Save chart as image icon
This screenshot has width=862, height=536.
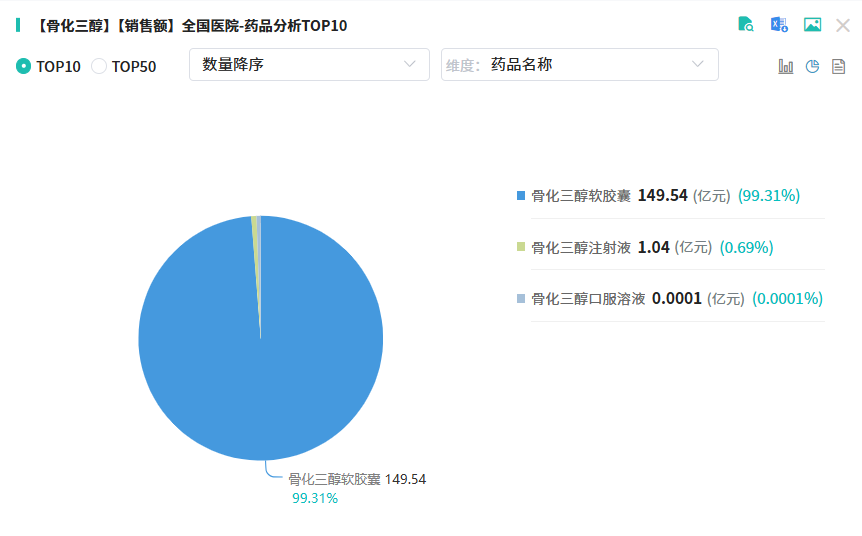click(x=813, y=24)
